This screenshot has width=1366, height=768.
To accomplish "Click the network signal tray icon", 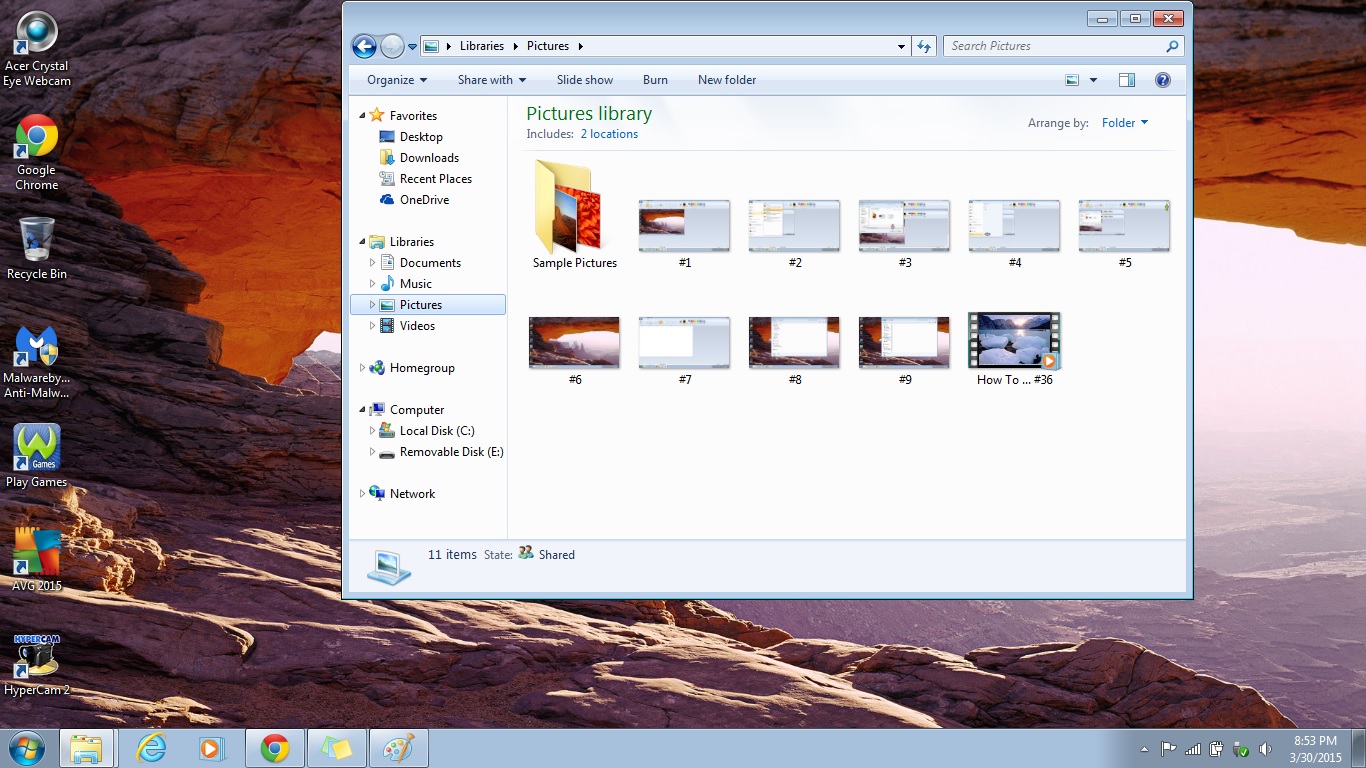I will 1192,749.
